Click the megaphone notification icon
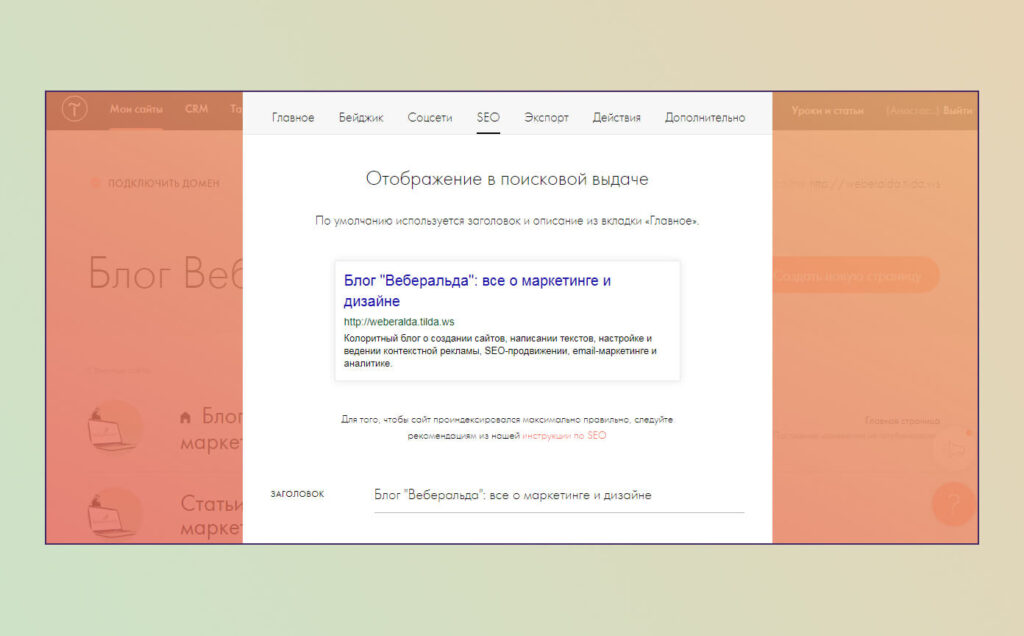Viewport: 1024px width, 636px height. (x=953, y=449)
